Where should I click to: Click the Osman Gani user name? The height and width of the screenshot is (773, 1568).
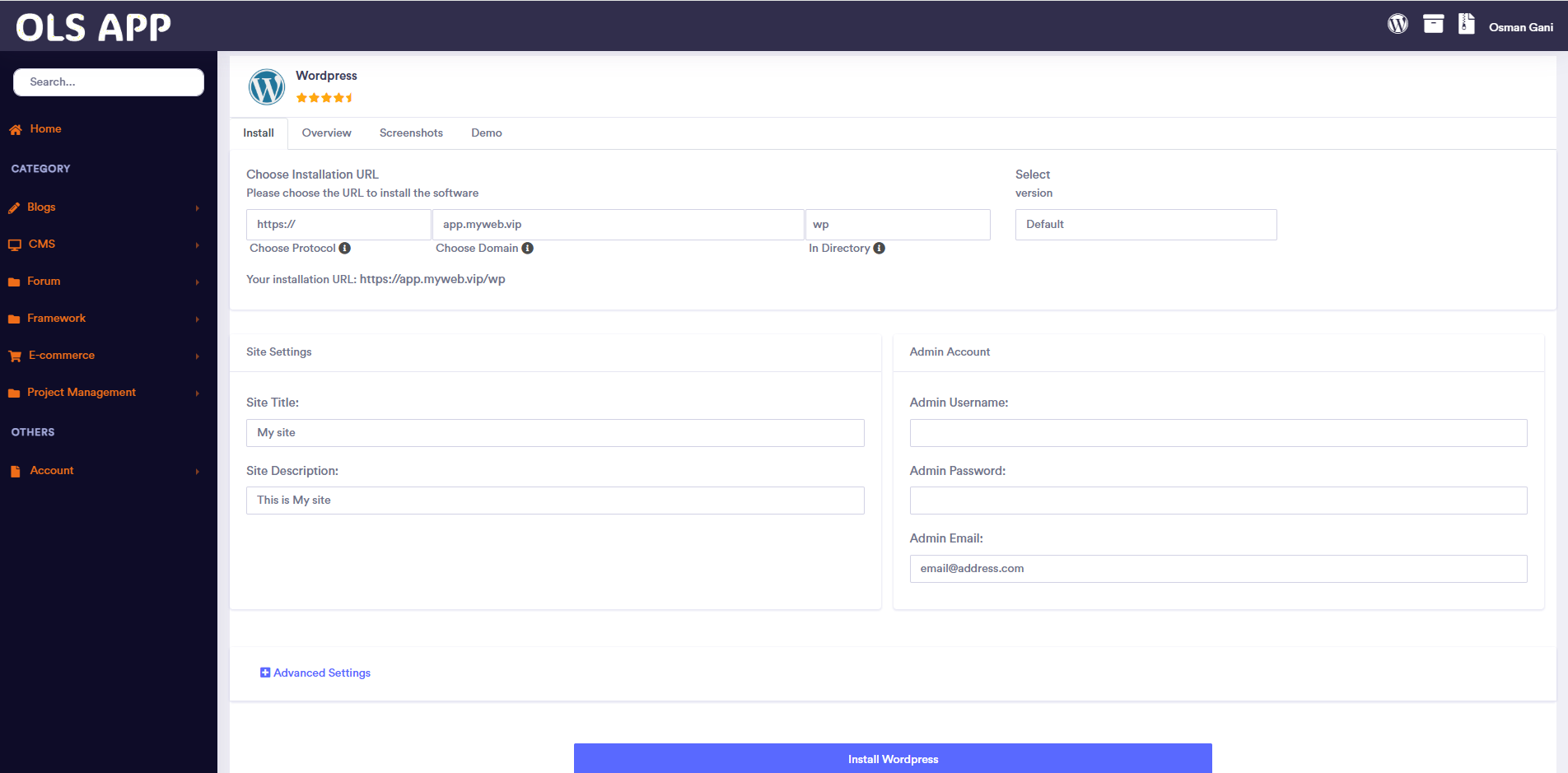(x=1520, y=27)
